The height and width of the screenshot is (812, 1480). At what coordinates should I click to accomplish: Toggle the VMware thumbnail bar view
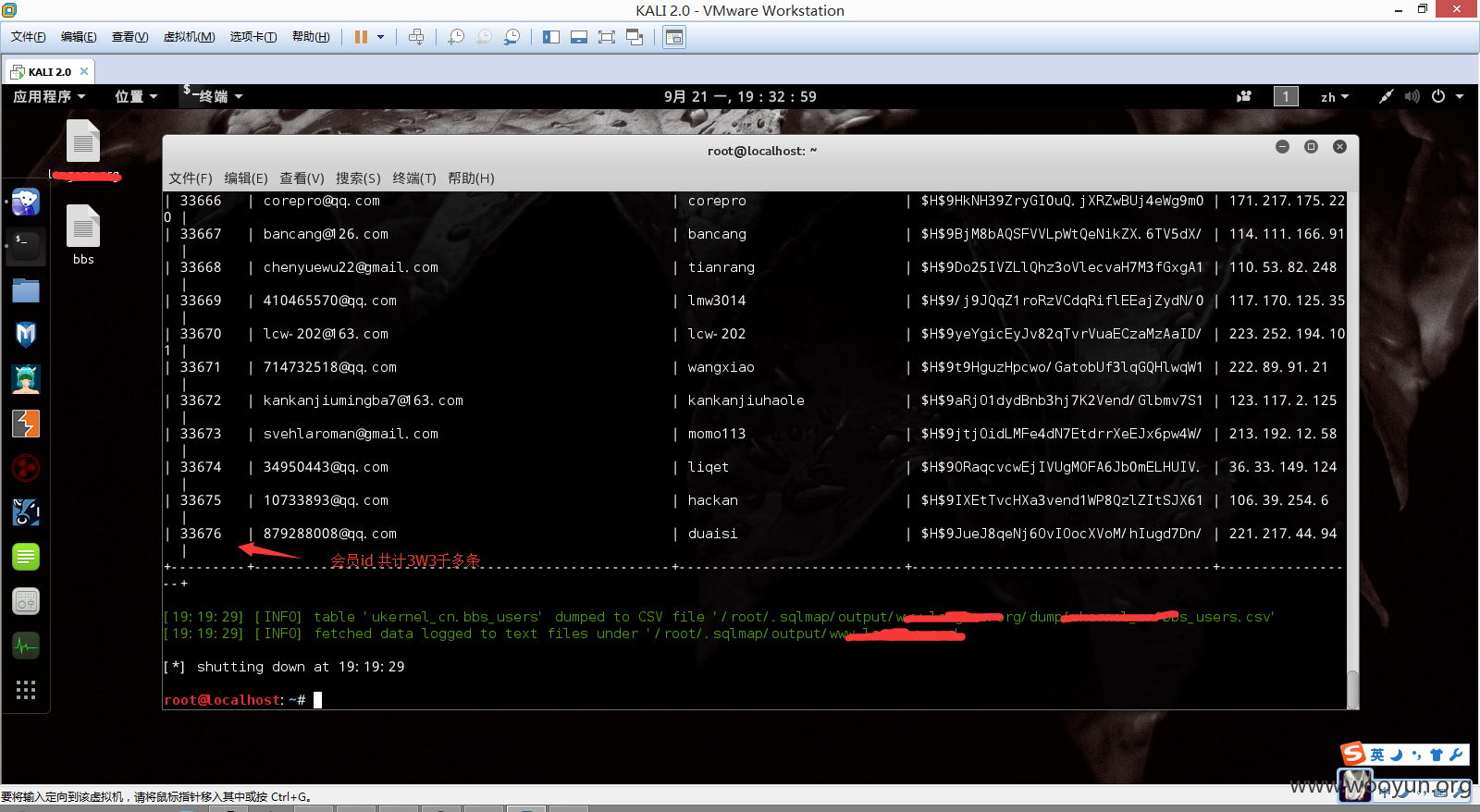click(x=579, y=37)
